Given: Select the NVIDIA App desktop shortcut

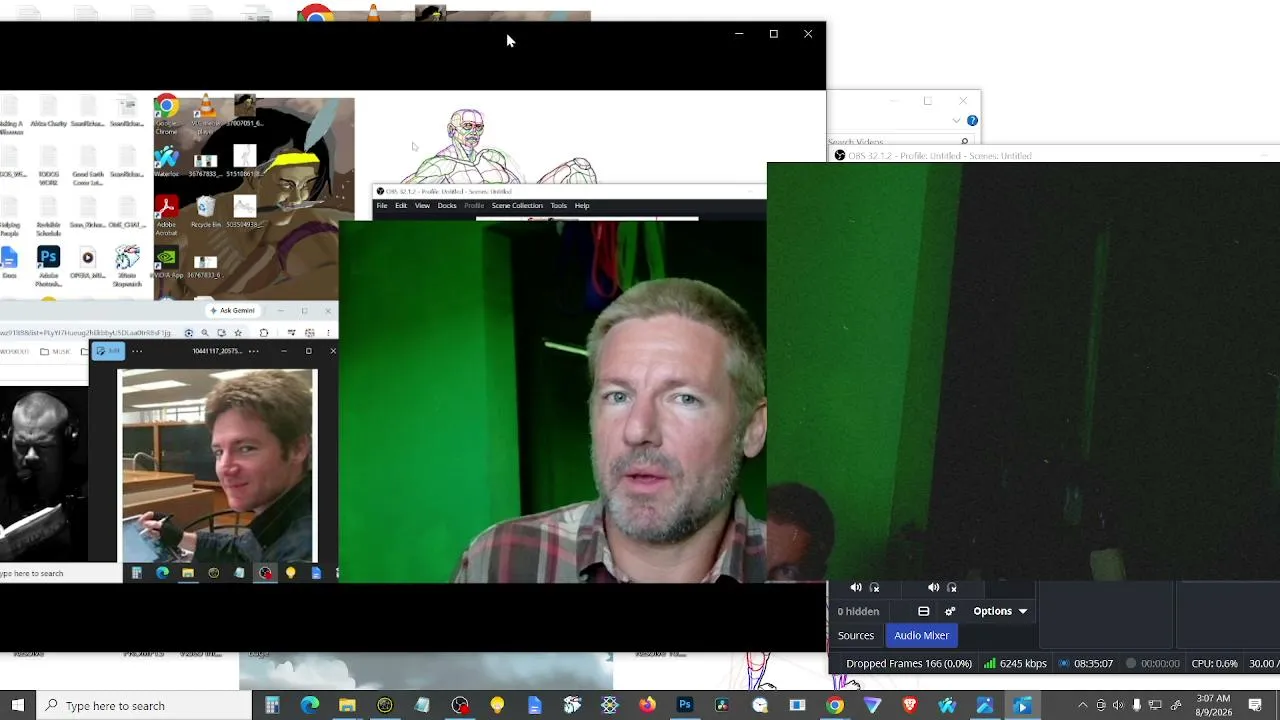Looking at the screenshot, I should [167, 263].
